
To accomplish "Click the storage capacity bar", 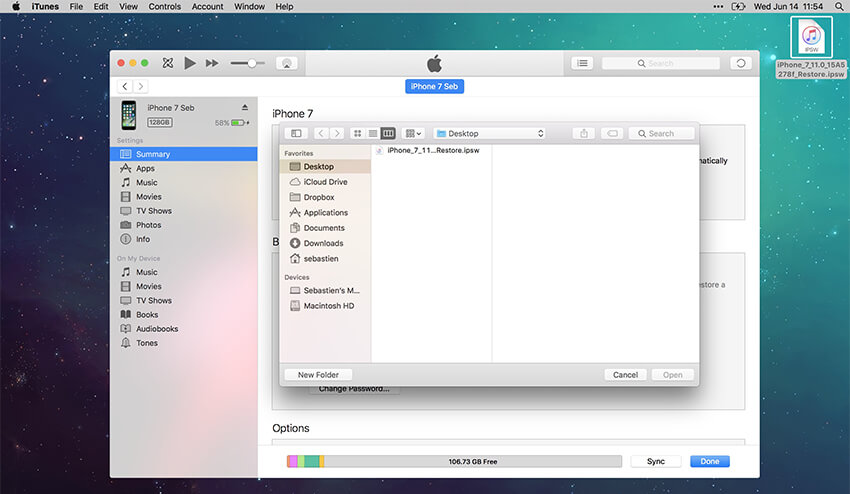I will (x=454, y=461).
